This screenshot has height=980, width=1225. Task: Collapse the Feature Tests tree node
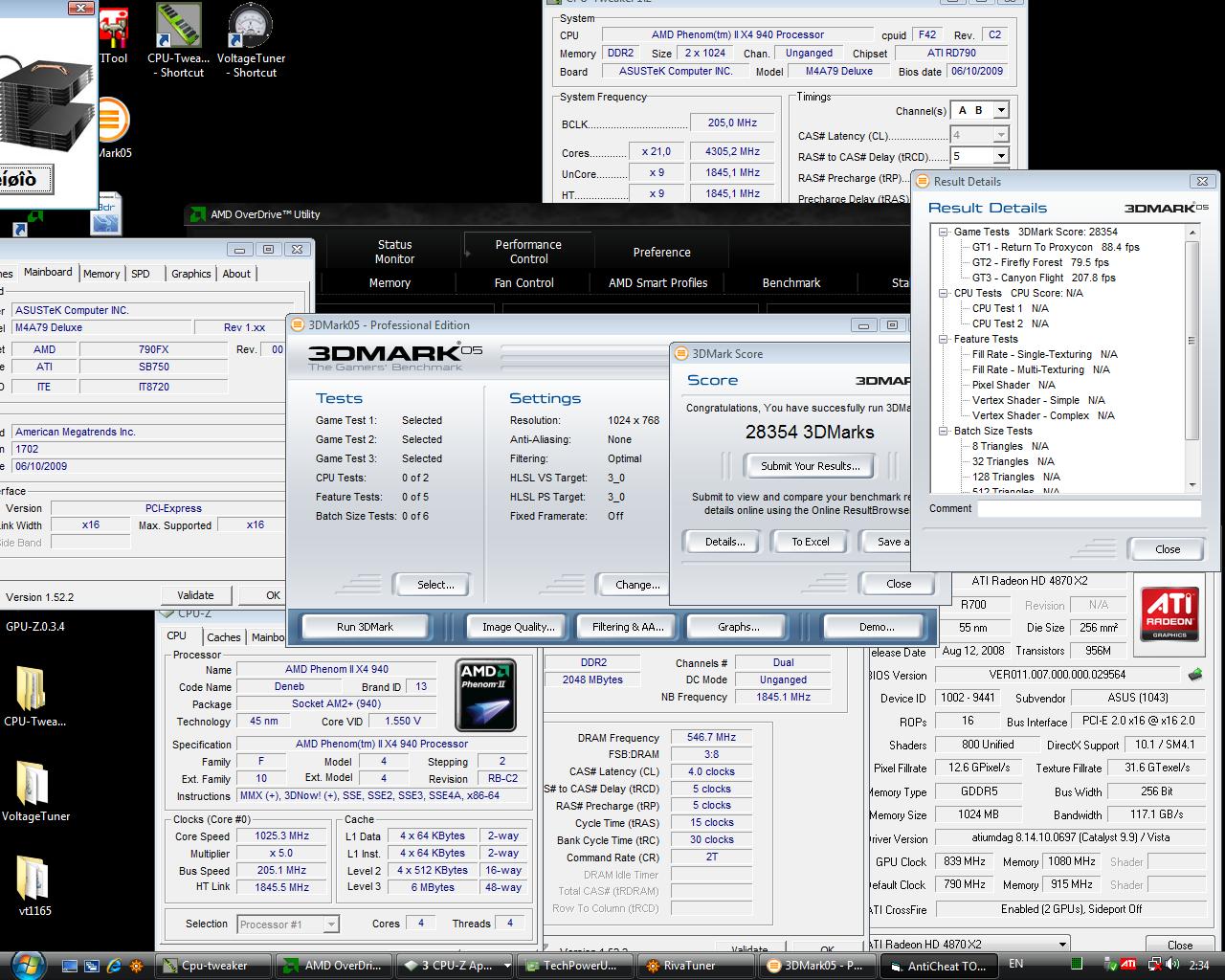(x=944, y=339)
